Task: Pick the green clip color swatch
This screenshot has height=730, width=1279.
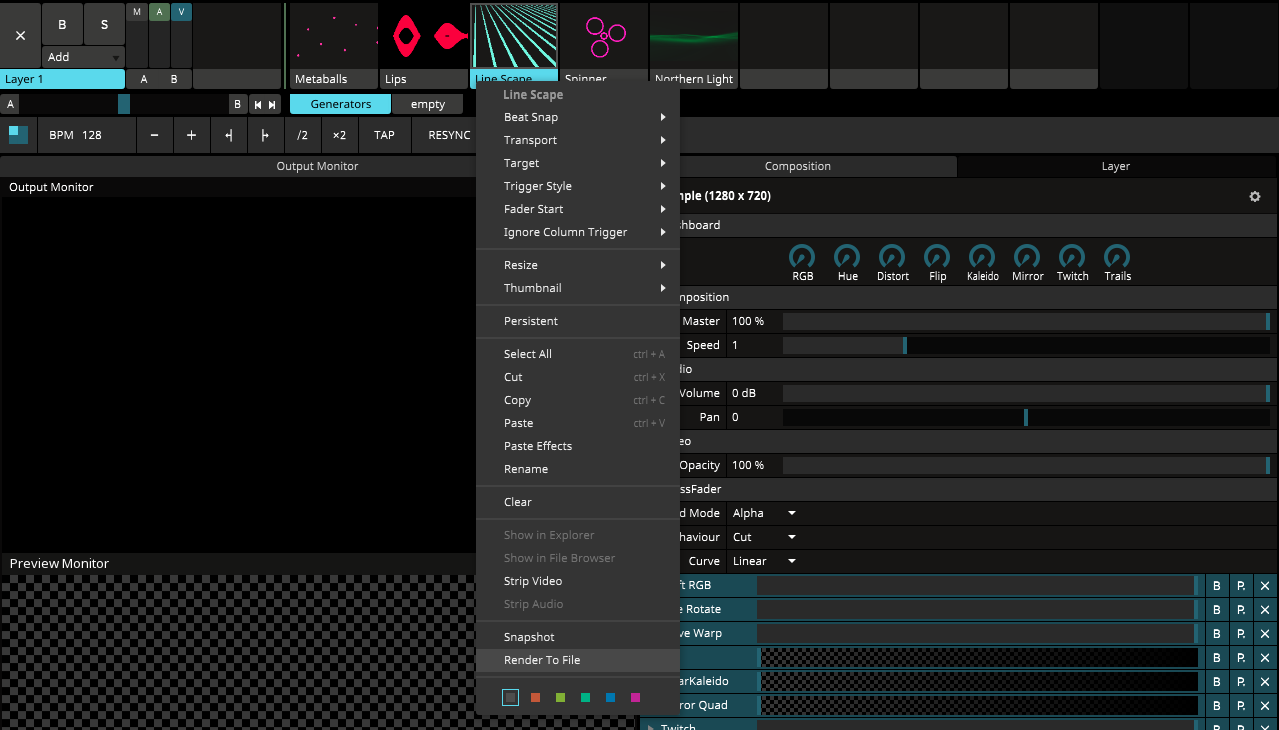Action: click(560, 697)
